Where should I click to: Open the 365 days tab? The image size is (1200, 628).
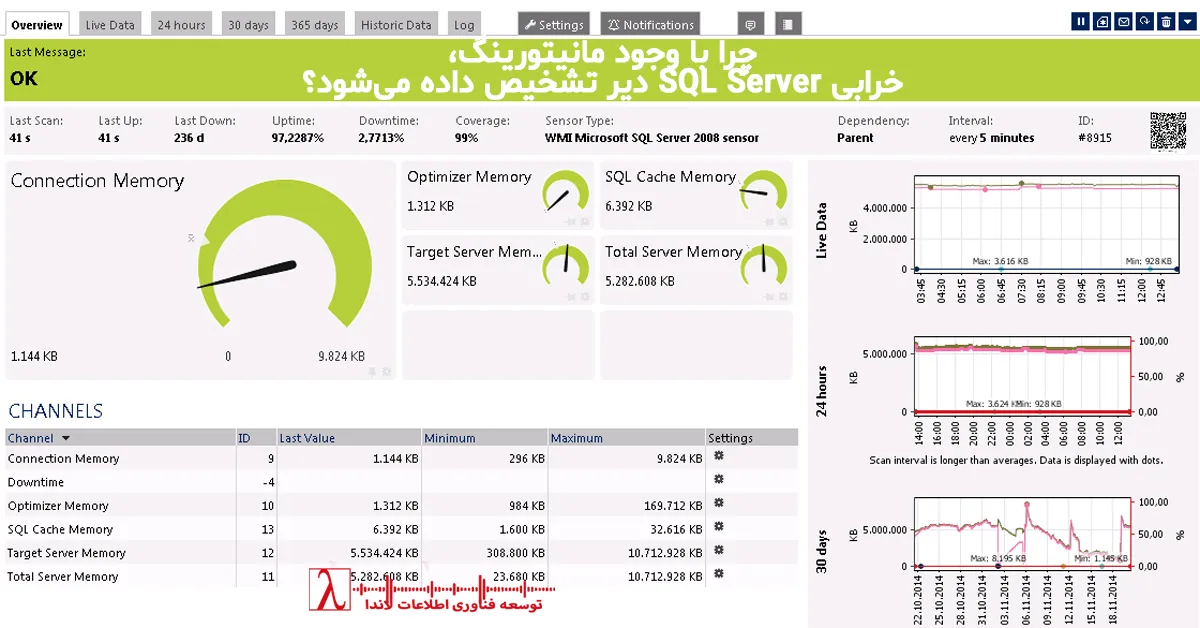tap(313, 23)
